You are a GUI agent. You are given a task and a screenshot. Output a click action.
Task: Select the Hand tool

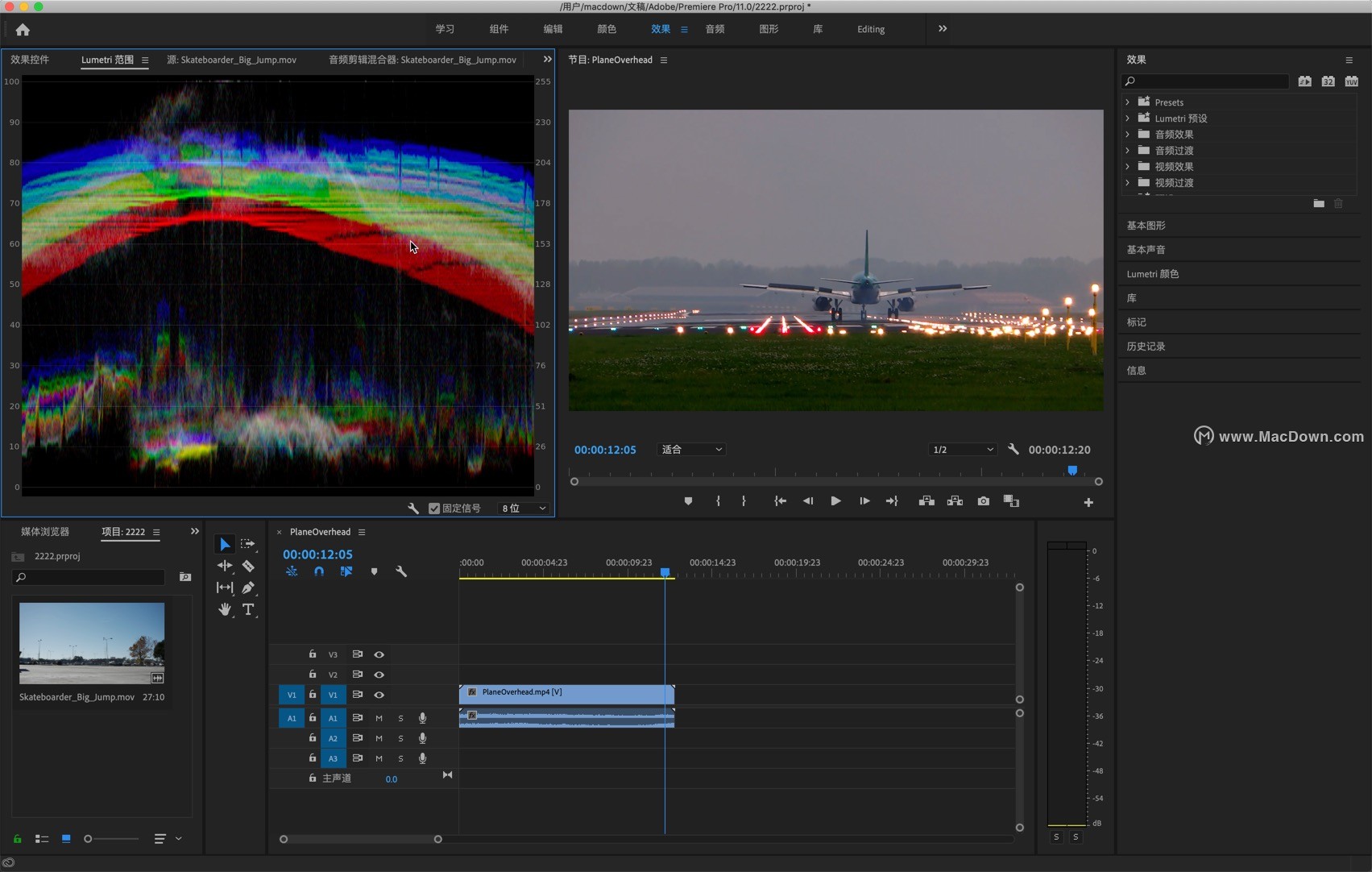[225, 609]
